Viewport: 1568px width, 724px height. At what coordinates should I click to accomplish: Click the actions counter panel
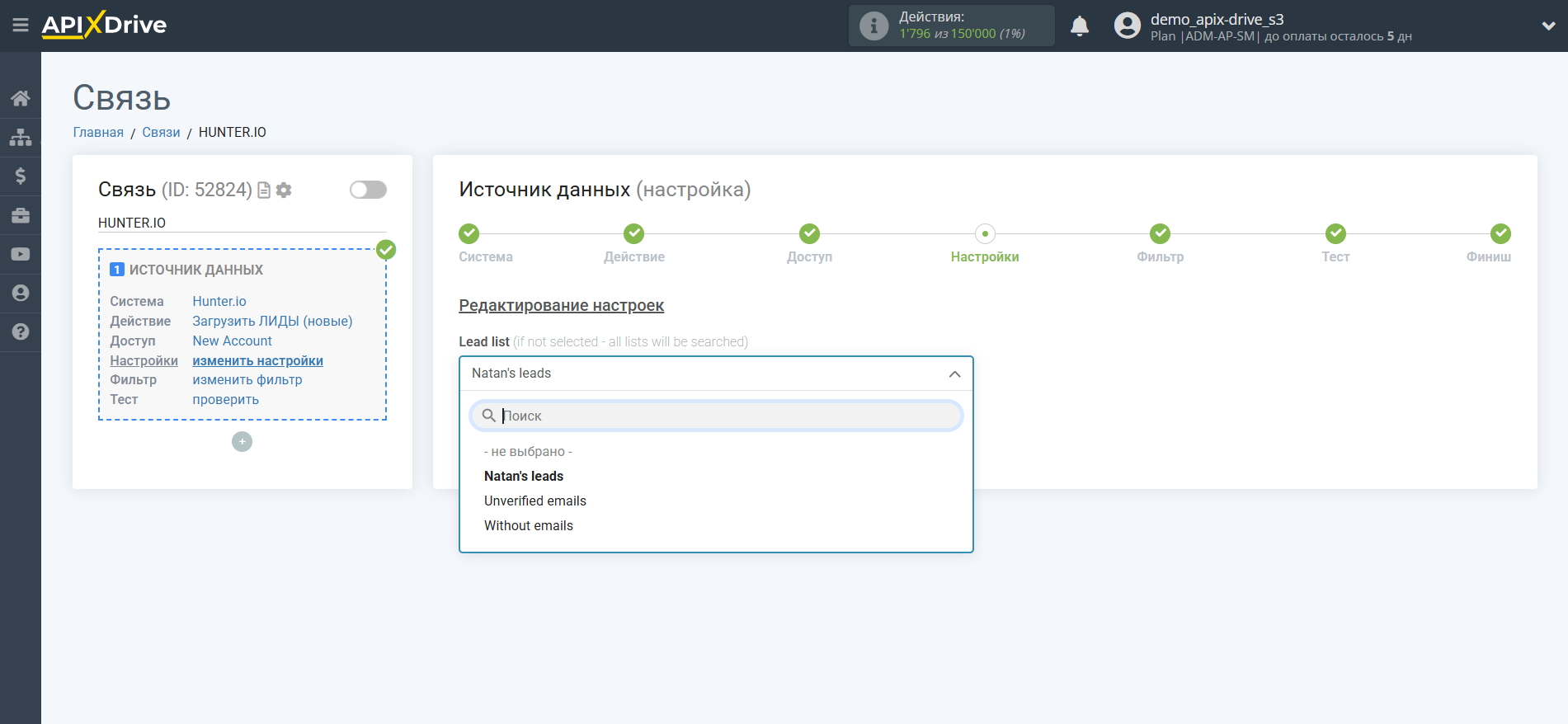[x=951, y=26]
